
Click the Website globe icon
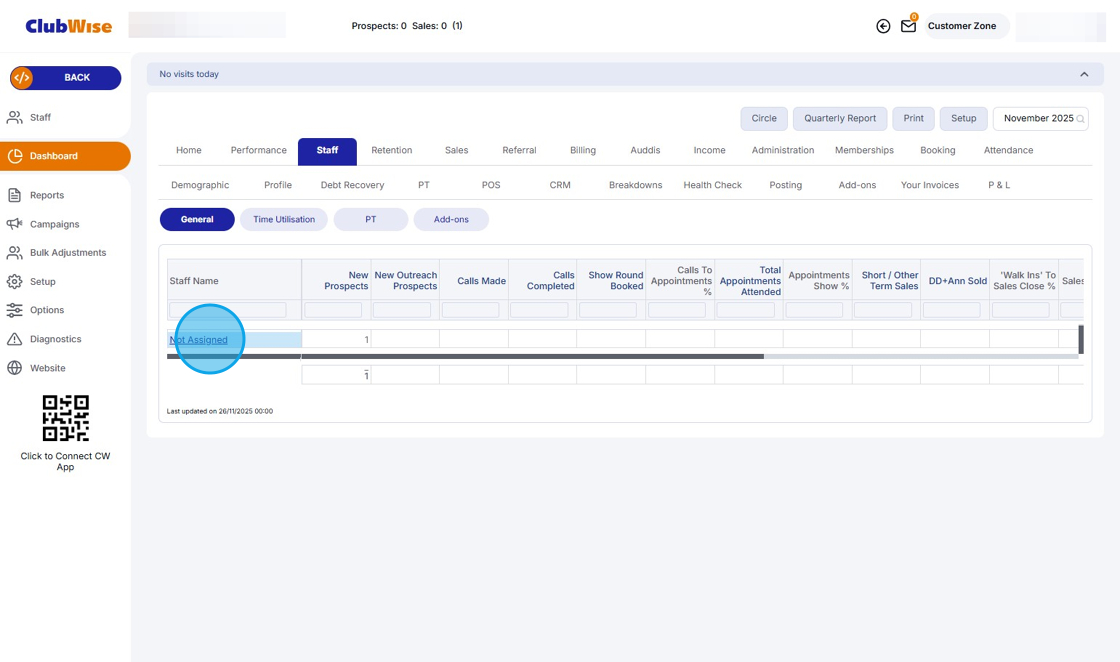pos(15,368)
